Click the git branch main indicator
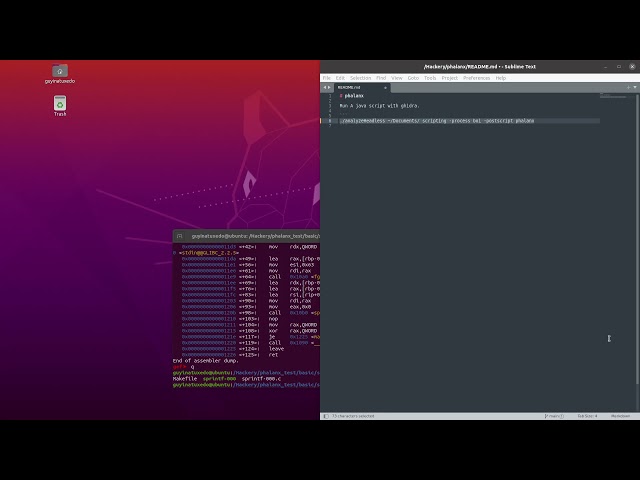 click(x=554, y=416)
